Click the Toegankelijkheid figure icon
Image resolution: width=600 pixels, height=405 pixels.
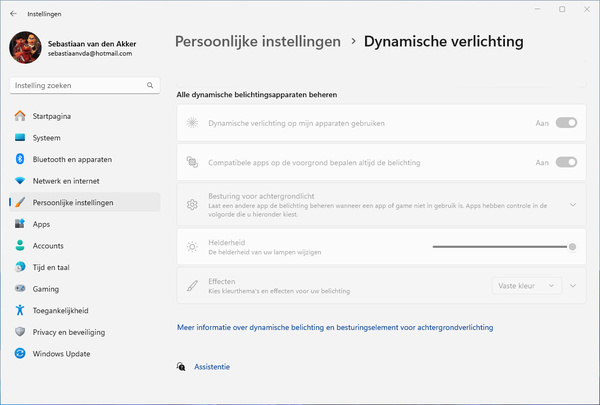click(20, 310)
